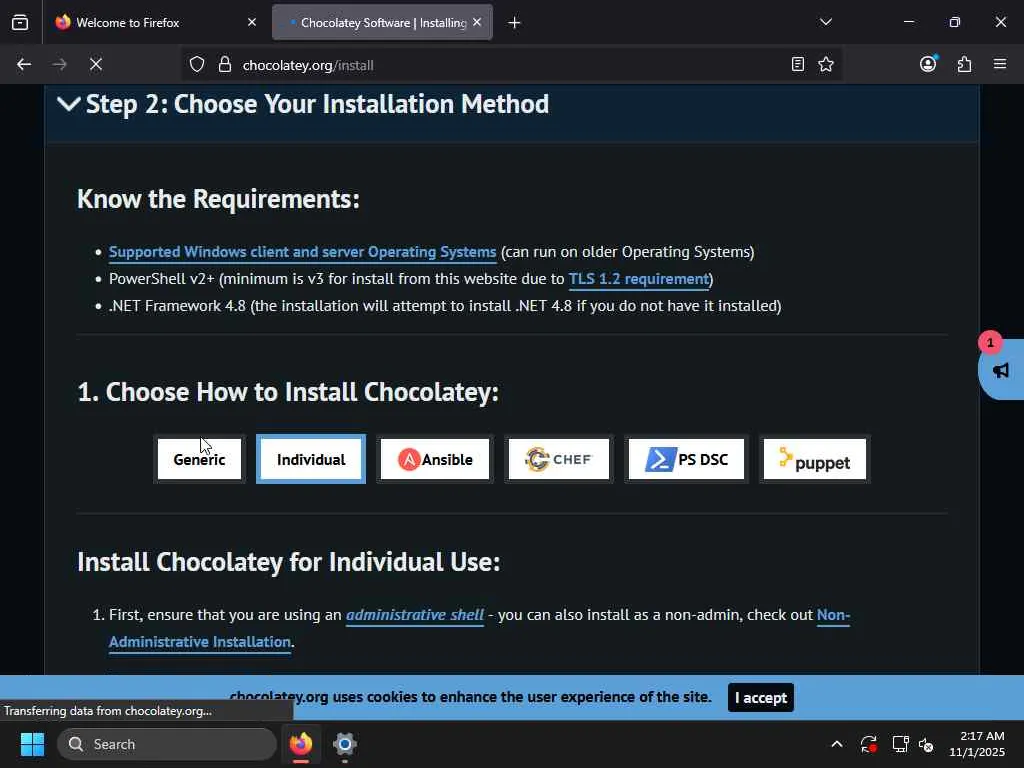Click the taskbar Search box

point(167,744)
